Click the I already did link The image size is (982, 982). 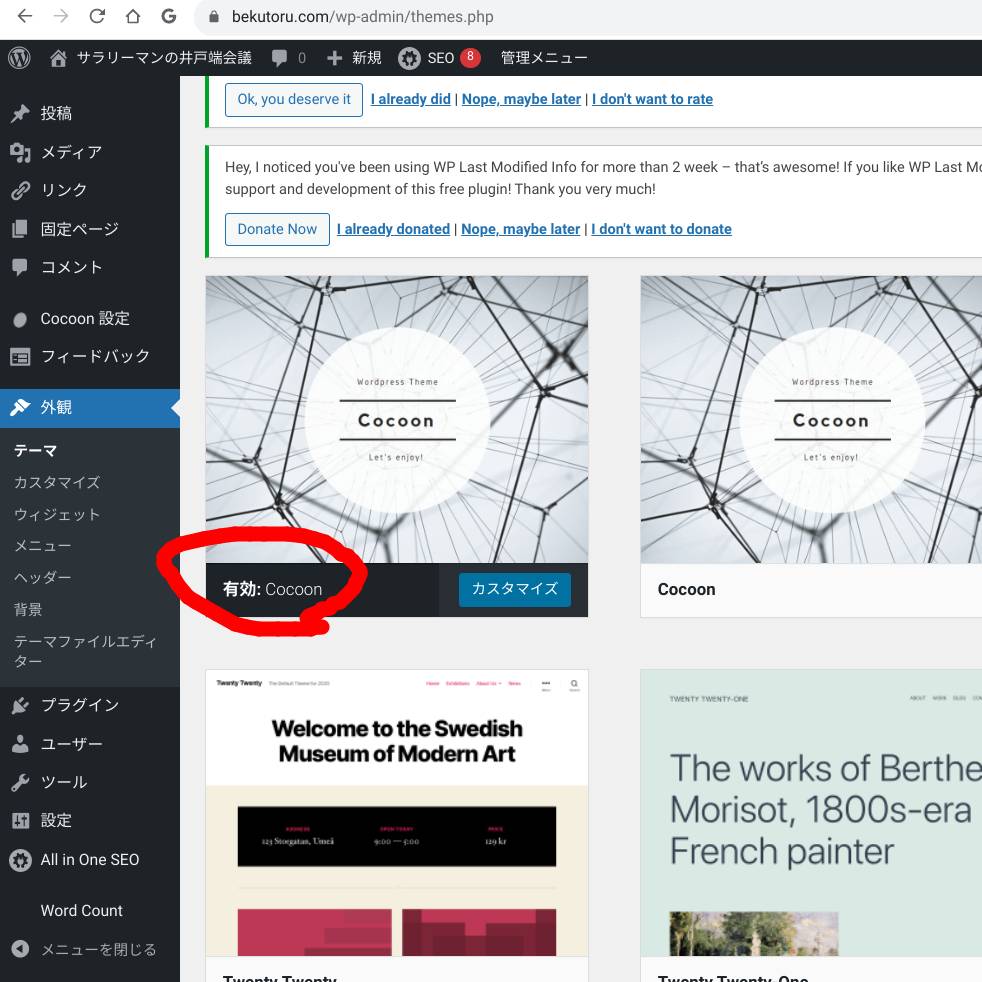point(410,100)
